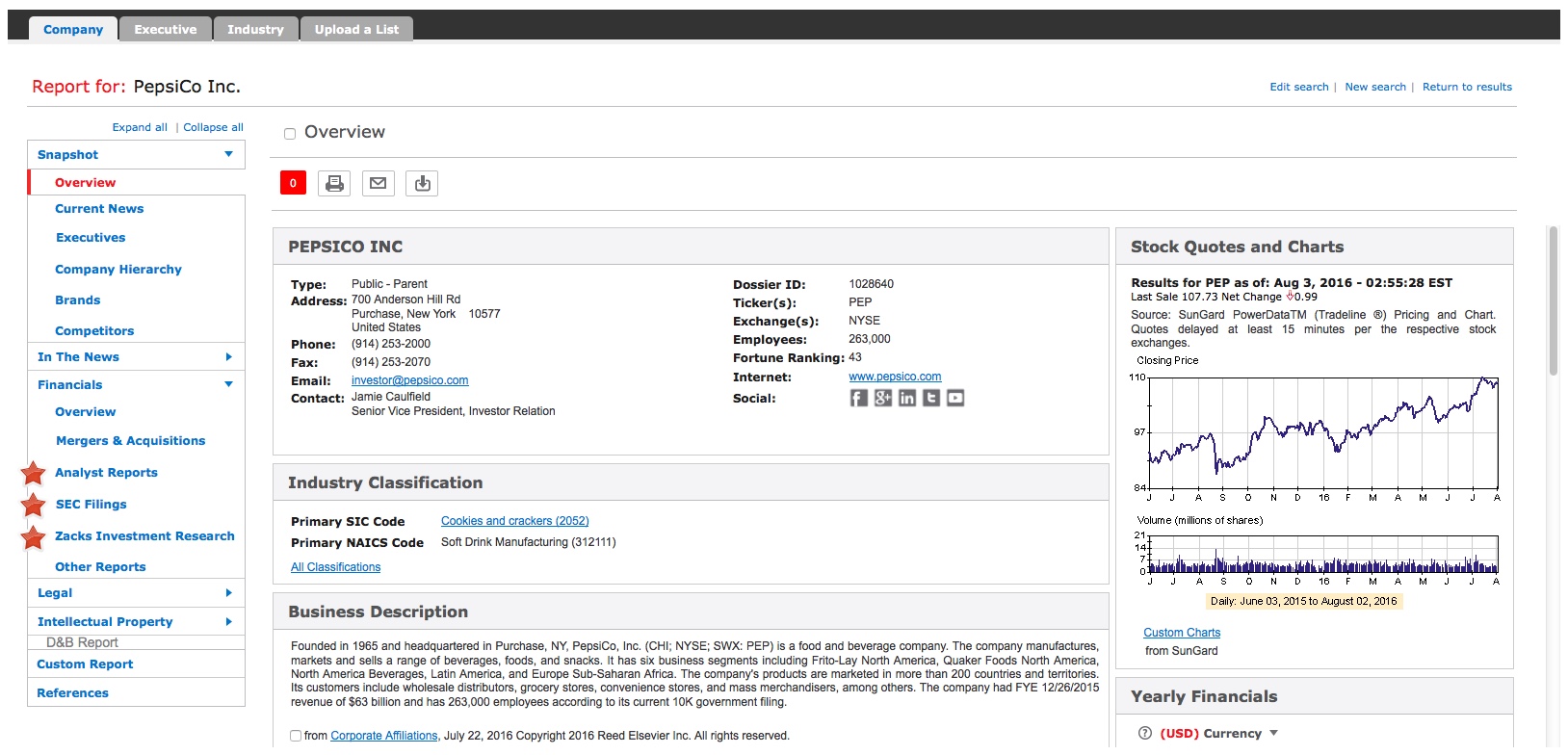Open Brands in sidebar
1568x755 pixels.
pyautogui.click(x=78, y=299)
